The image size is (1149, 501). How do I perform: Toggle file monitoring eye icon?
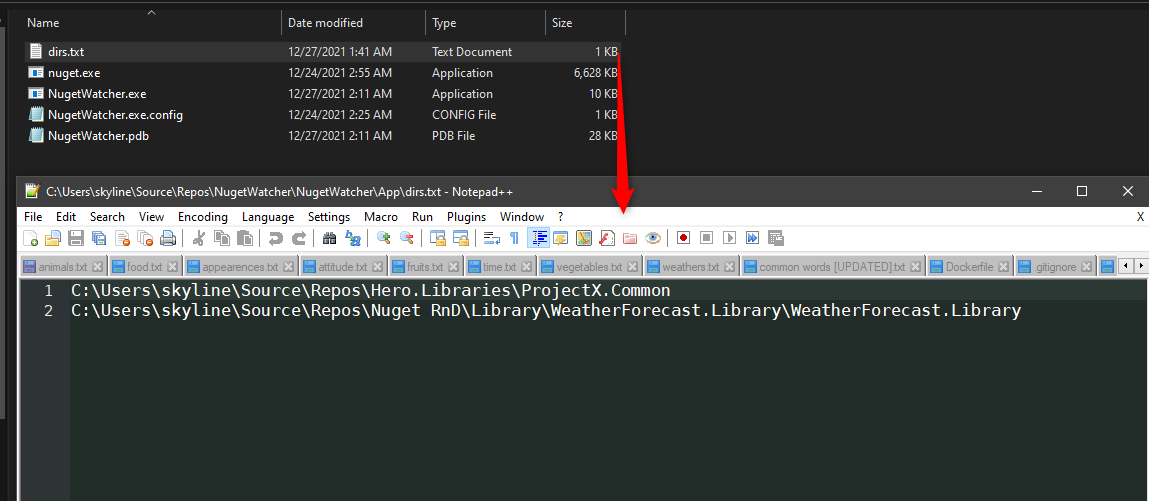[653, 238]
